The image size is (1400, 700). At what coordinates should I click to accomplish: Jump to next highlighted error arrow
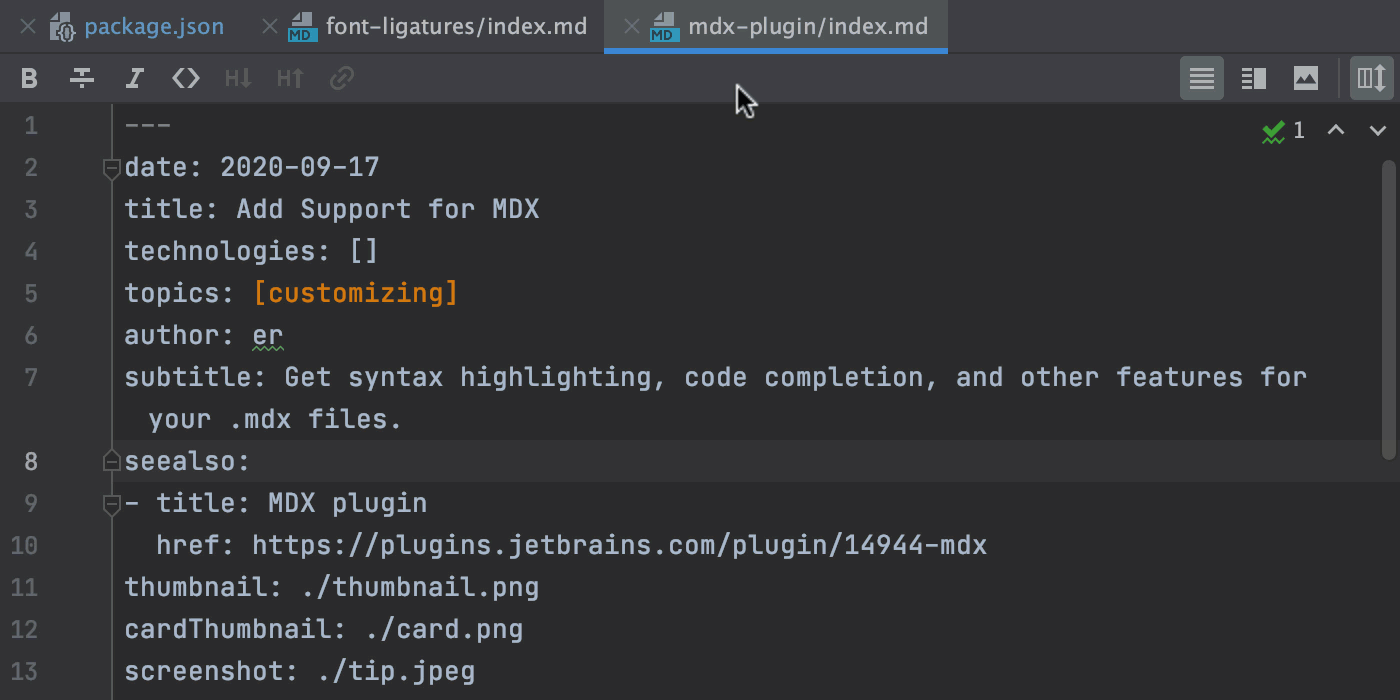pos(1377,130)
